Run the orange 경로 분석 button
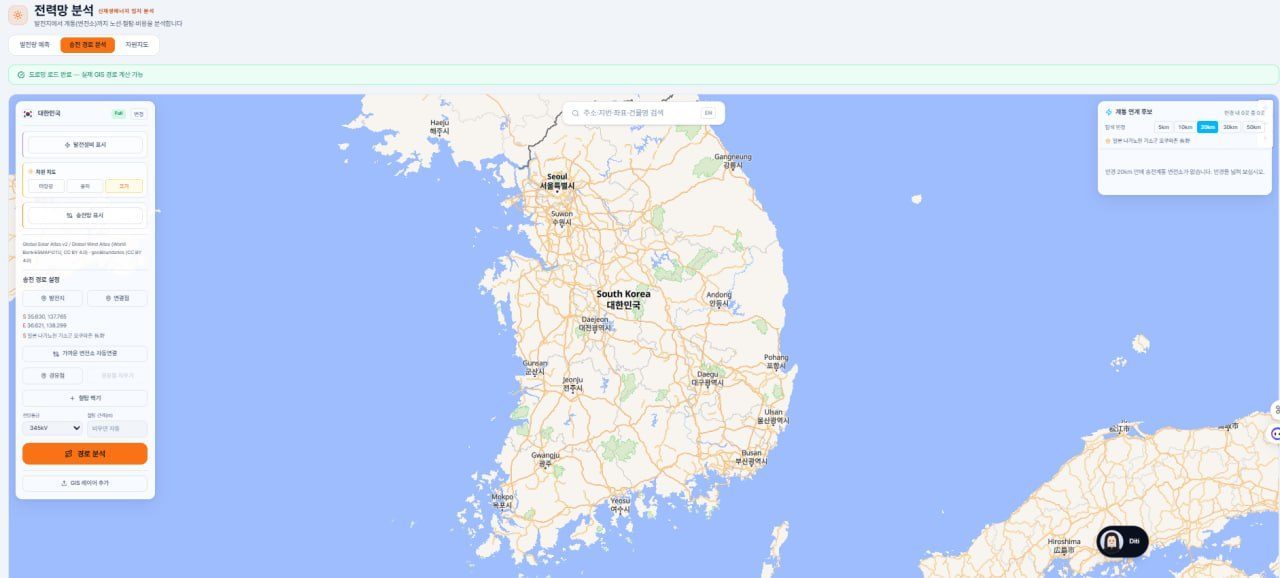1280x578 pixels. click(85, 454)
